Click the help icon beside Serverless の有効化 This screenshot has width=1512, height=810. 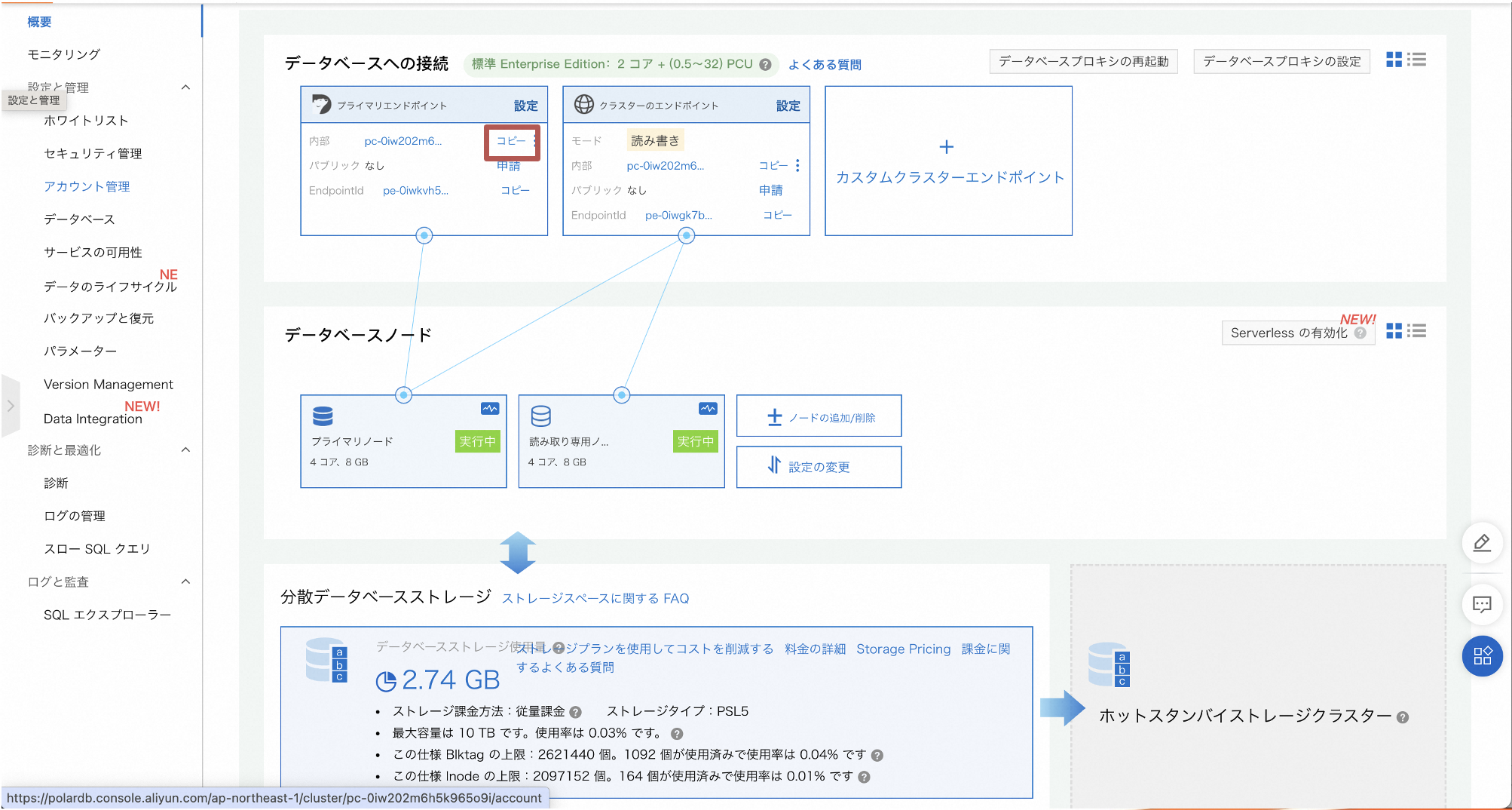1361,333
